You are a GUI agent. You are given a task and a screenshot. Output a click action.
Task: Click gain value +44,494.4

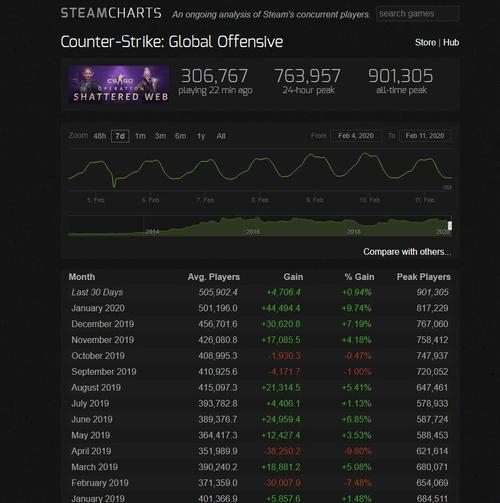click(x=281, y=308)
